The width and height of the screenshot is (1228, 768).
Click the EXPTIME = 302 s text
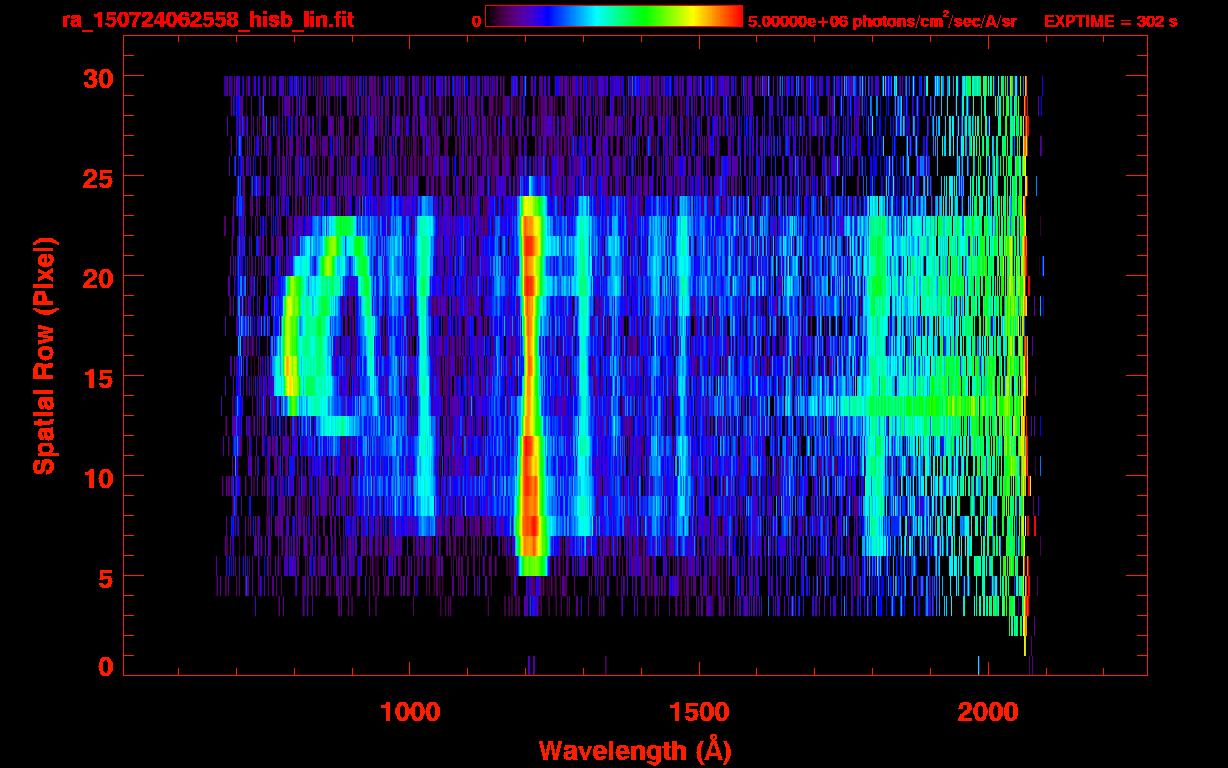(x=1110, y=20)
